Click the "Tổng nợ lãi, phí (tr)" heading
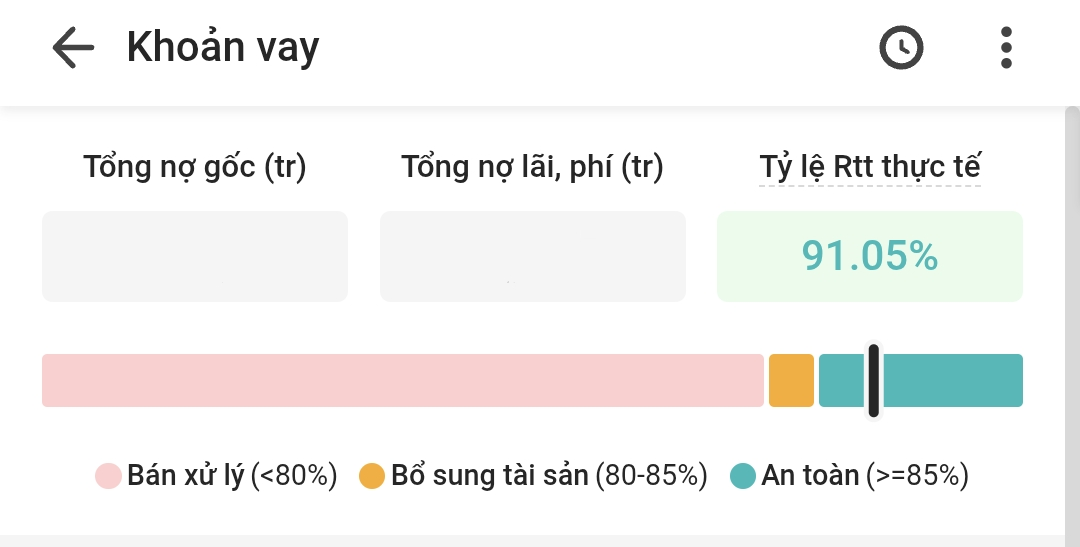This screenshot has height=547, width=1080. [x=533, y=167]
